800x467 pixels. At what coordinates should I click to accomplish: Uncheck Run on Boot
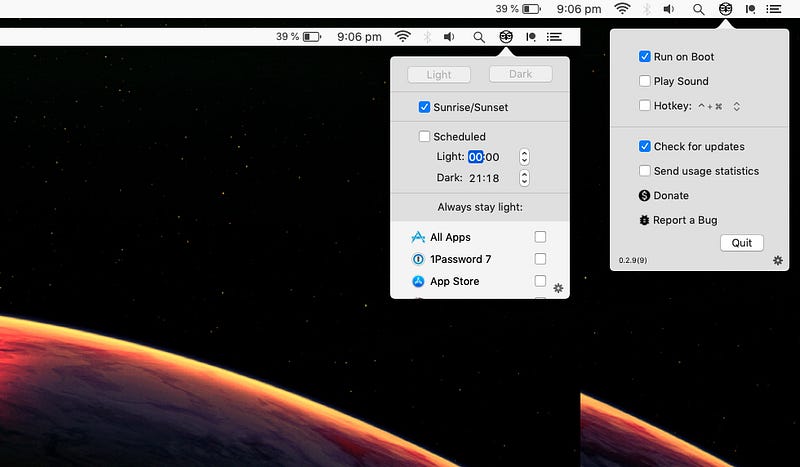click(x=645, y=57)
